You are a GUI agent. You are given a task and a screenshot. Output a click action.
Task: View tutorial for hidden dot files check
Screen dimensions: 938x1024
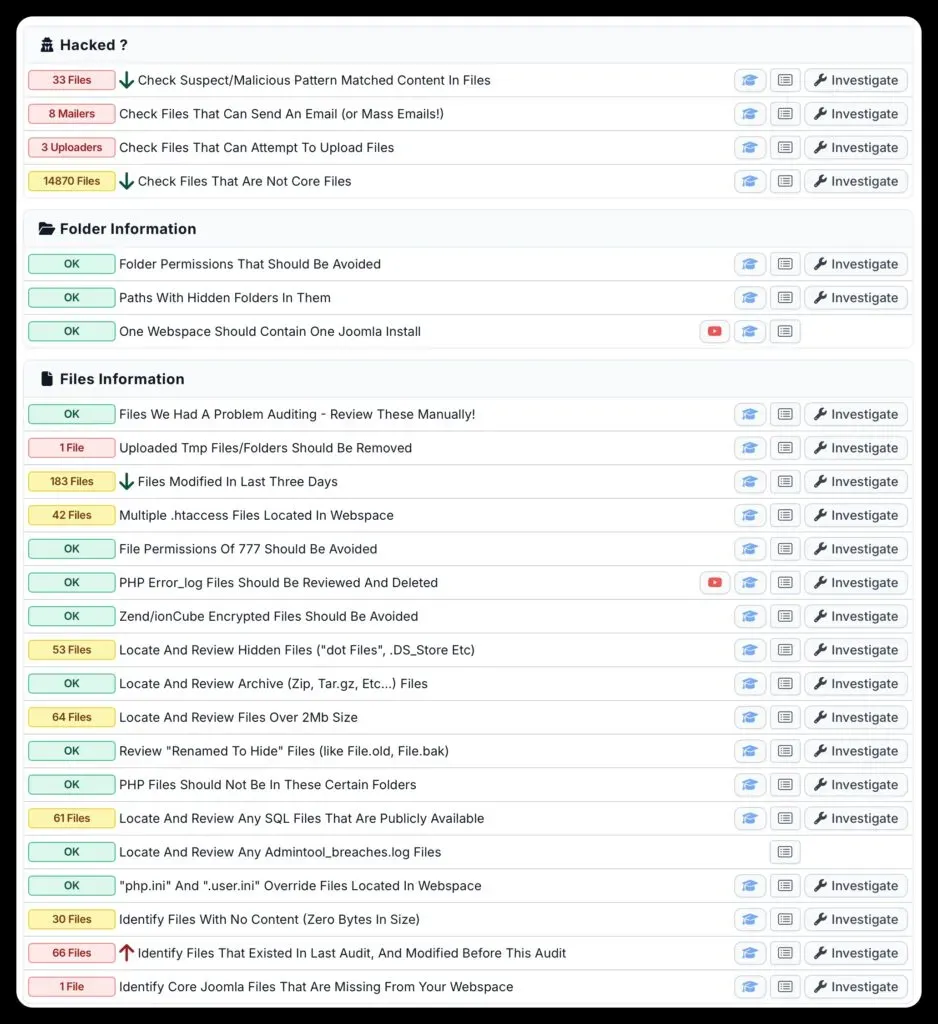tap(750, 650)
